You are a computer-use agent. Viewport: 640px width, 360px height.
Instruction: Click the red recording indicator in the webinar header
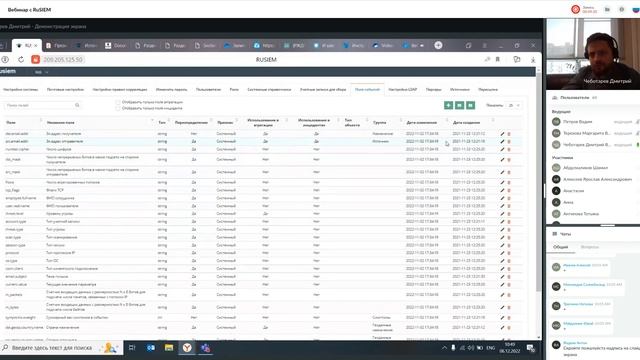click(576, 9)
